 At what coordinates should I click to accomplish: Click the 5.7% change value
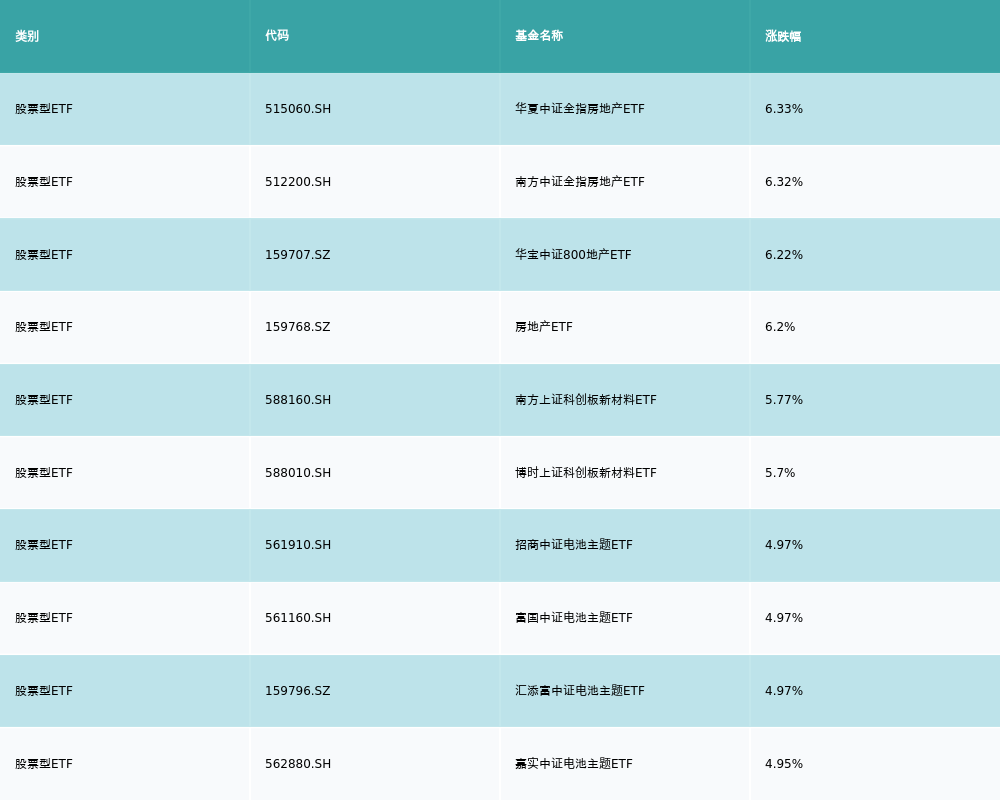pos(780,473)
